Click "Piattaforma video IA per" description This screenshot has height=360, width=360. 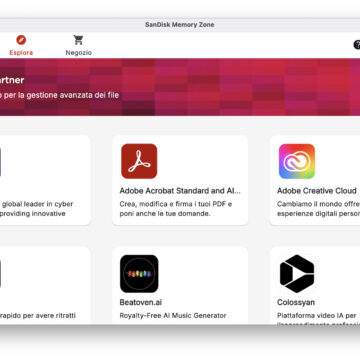(317, 315)
